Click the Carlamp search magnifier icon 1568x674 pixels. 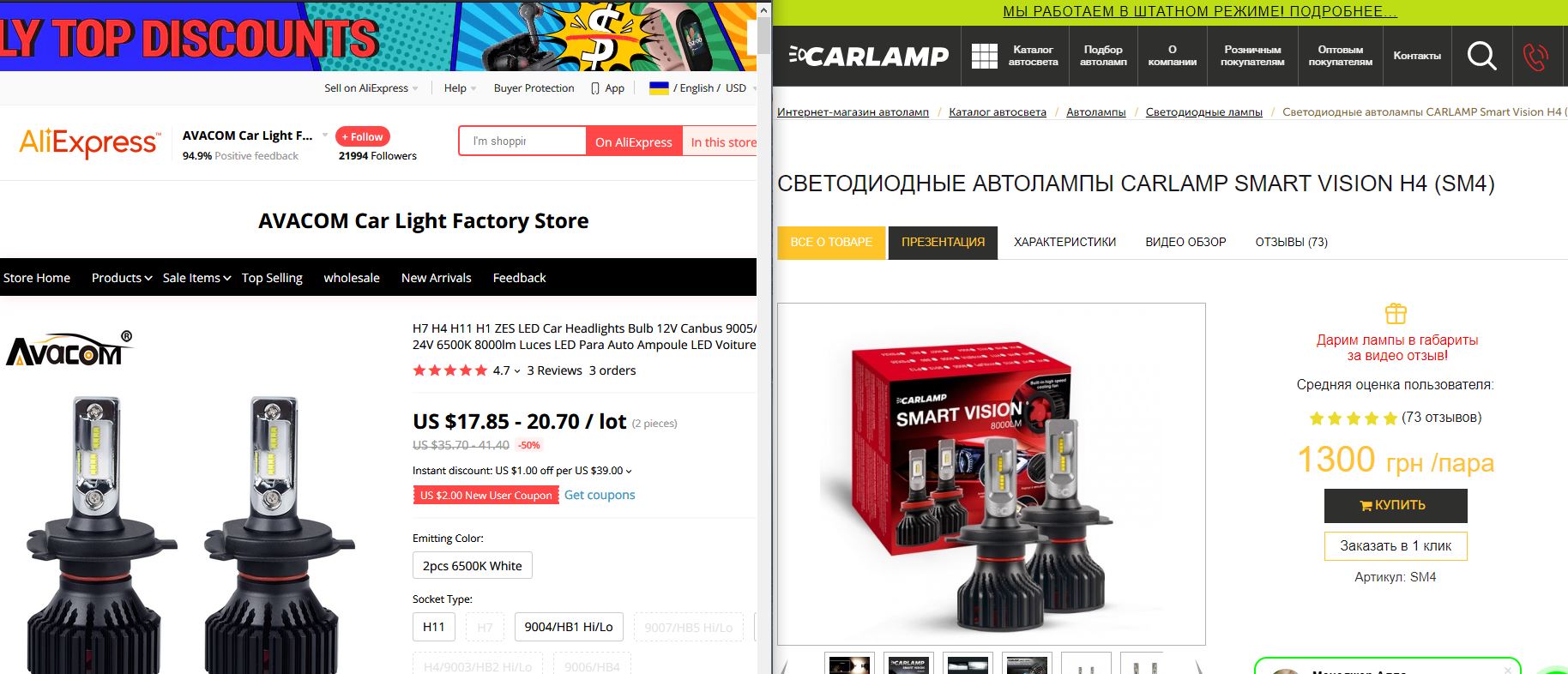(1481, 56)
